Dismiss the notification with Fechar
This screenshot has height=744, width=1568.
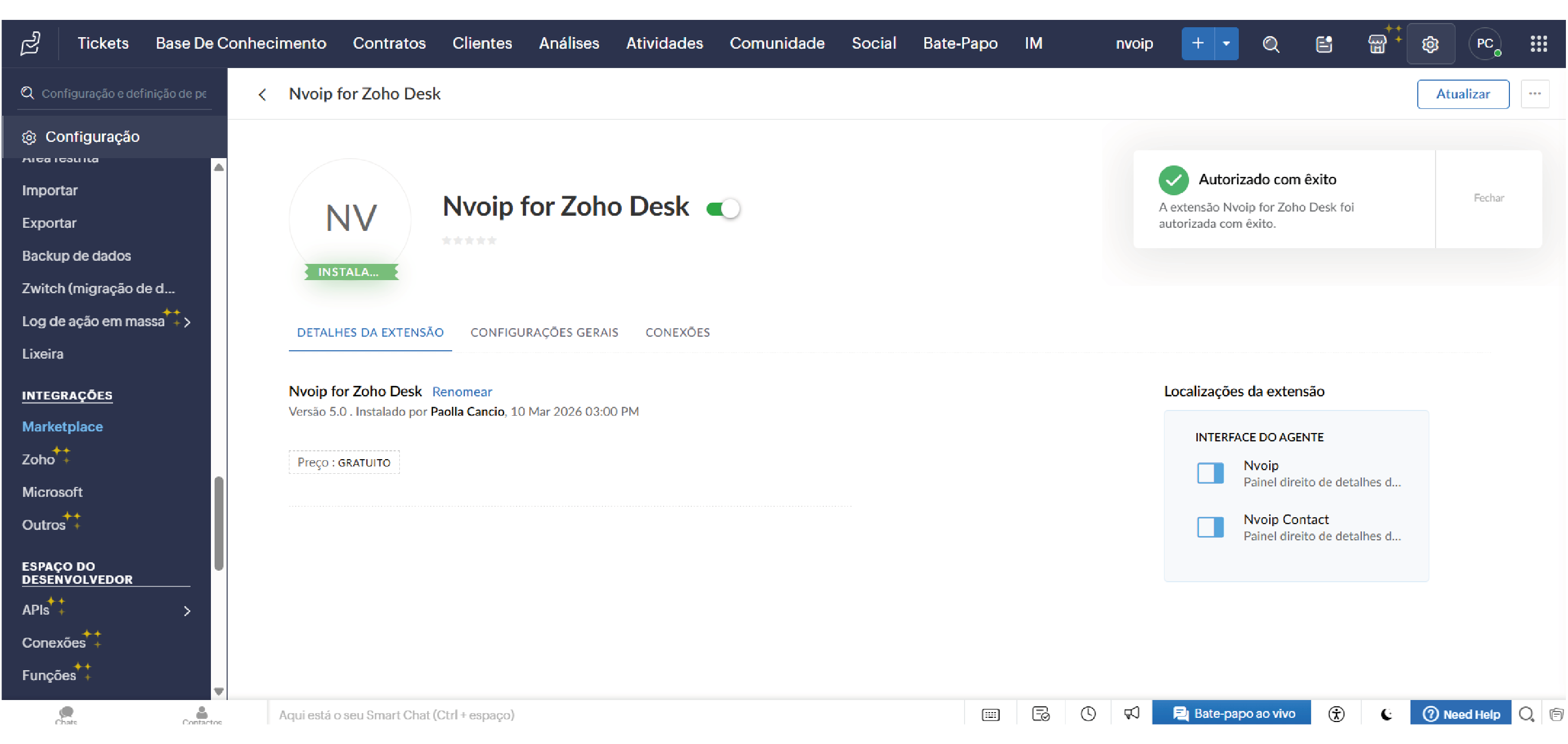tap(1487, 198)
